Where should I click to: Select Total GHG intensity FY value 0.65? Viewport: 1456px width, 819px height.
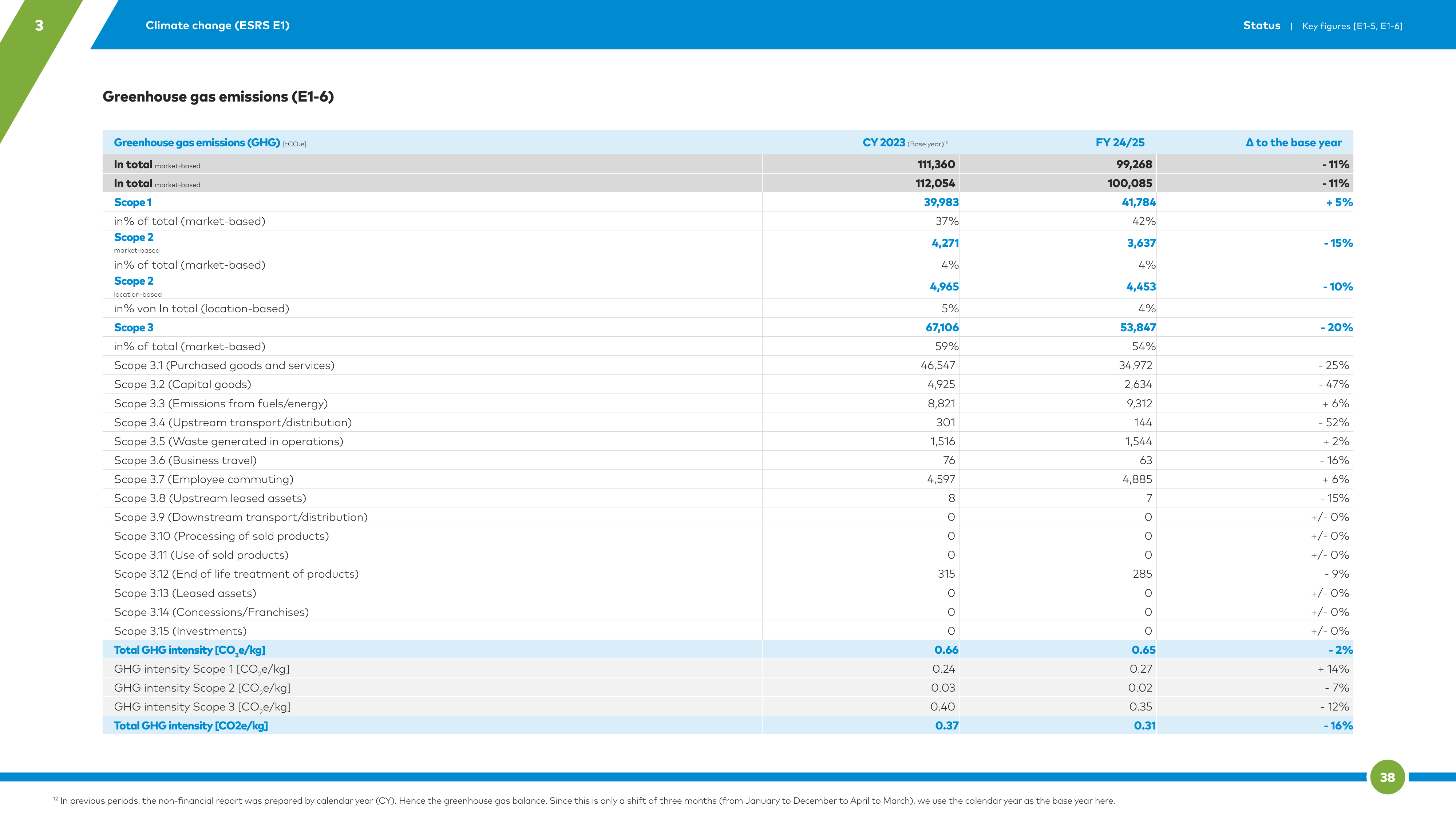click(1143, 650)
